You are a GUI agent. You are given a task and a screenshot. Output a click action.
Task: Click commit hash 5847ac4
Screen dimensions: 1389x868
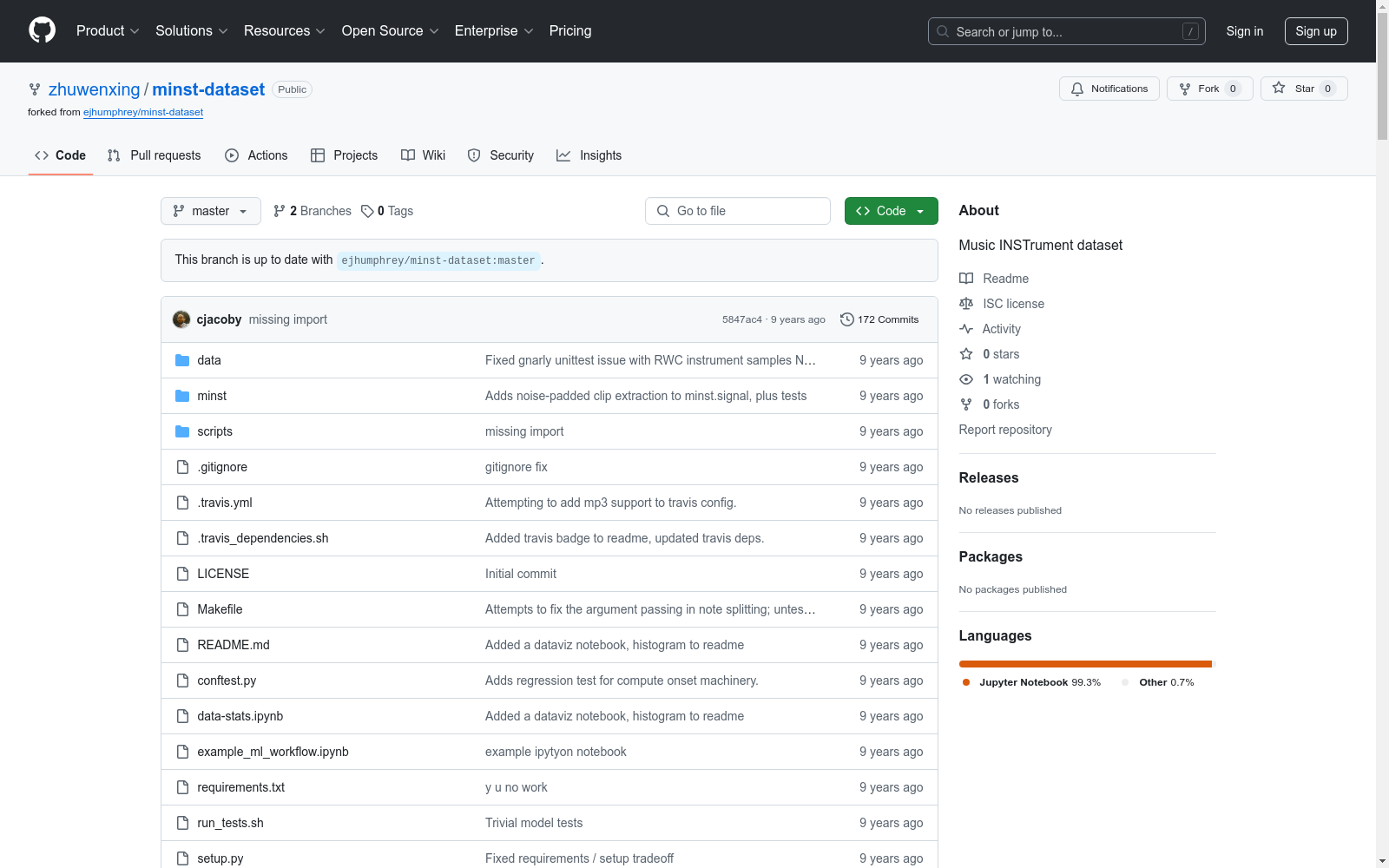coord(742,319)
